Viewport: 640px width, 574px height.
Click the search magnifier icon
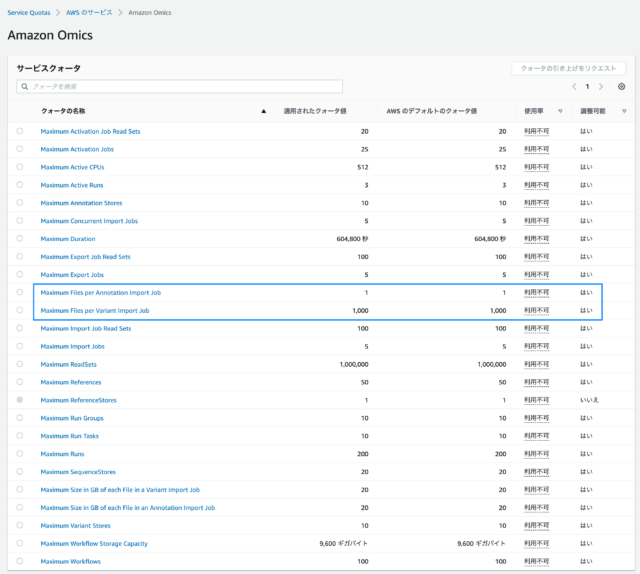point(25,87)
